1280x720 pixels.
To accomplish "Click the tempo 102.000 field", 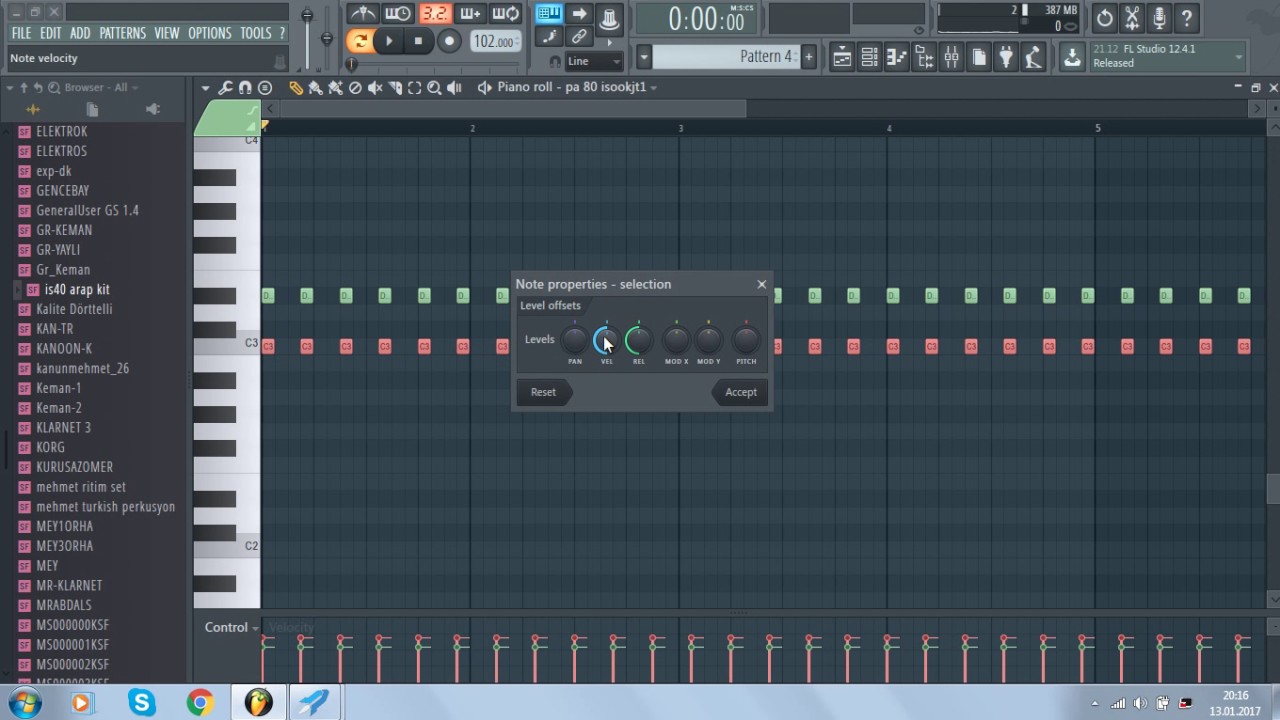I will [x=494, y=41].
